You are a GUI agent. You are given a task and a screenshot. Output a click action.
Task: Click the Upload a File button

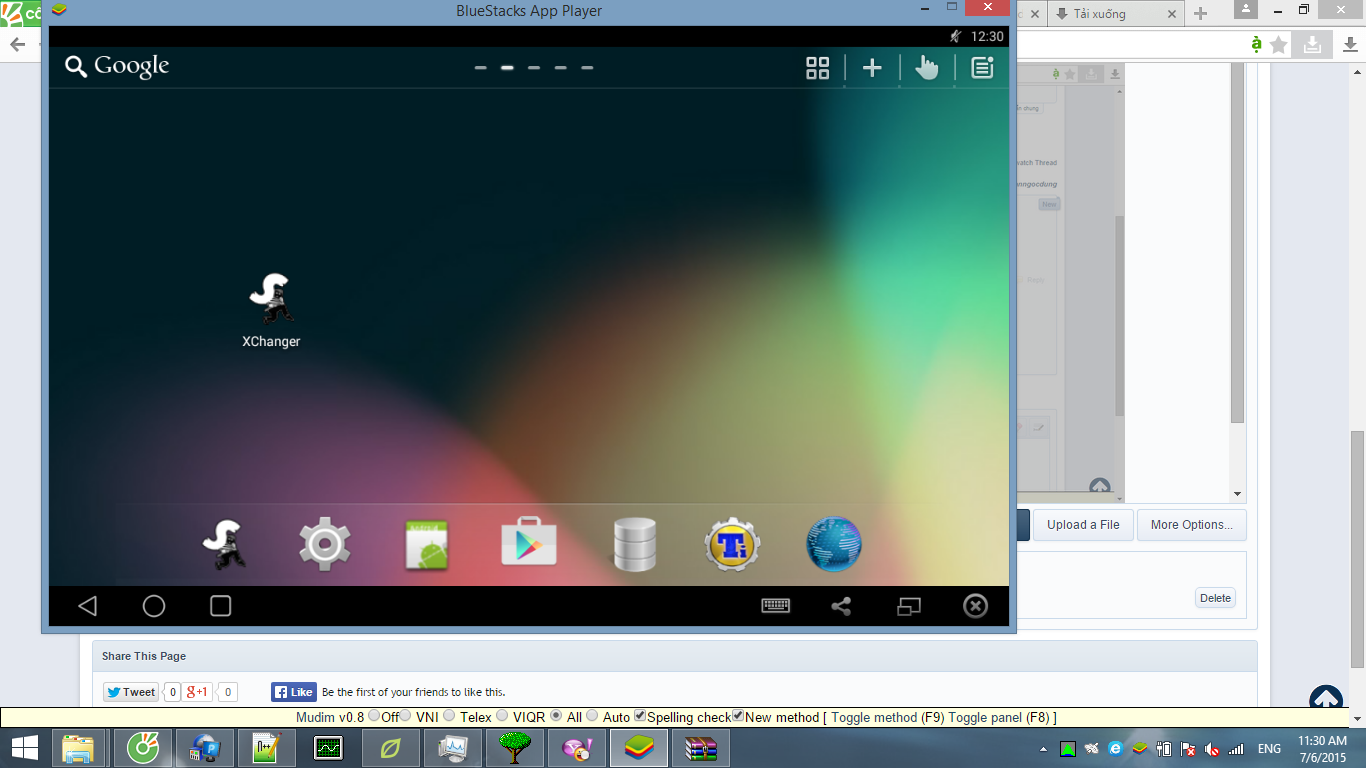(1083, 525)
